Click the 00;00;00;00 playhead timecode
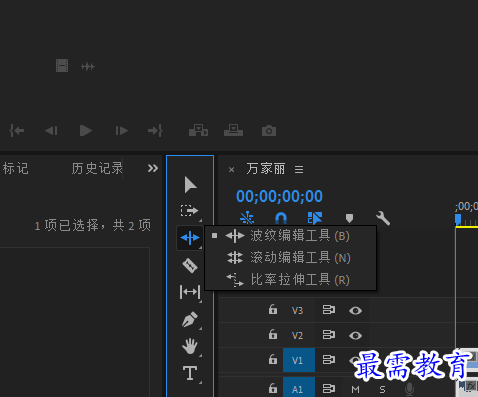The height and width of the screenshot is (397, 478). click(x=279, y=196)
